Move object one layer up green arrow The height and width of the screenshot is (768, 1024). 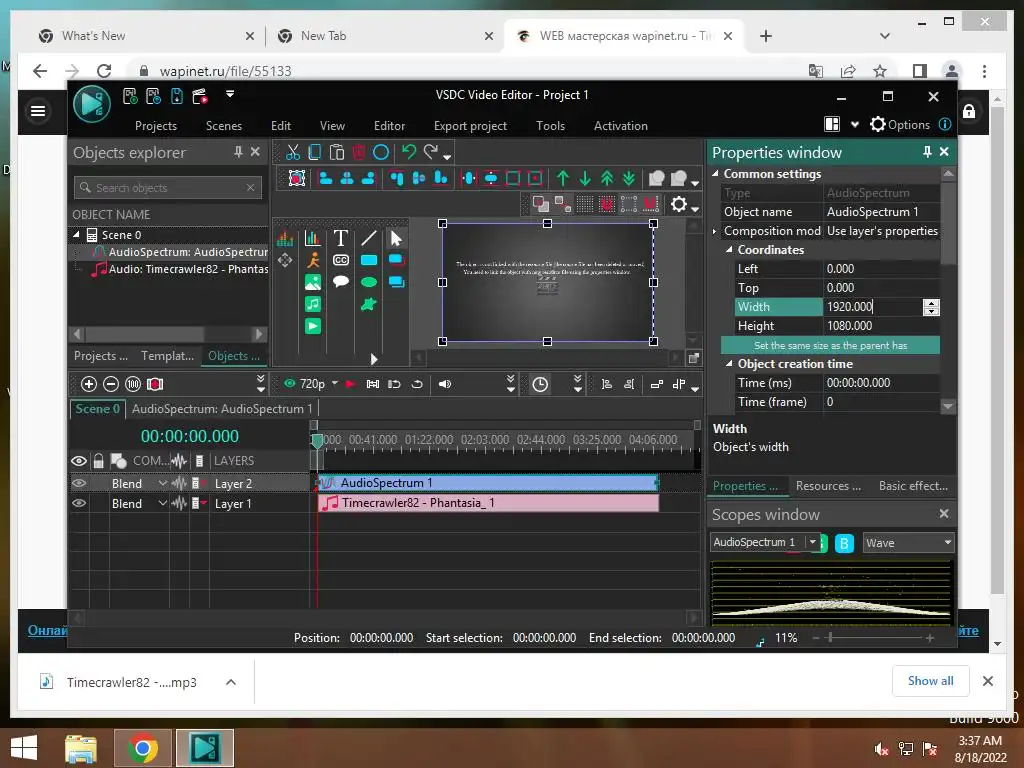pos(563,178)
